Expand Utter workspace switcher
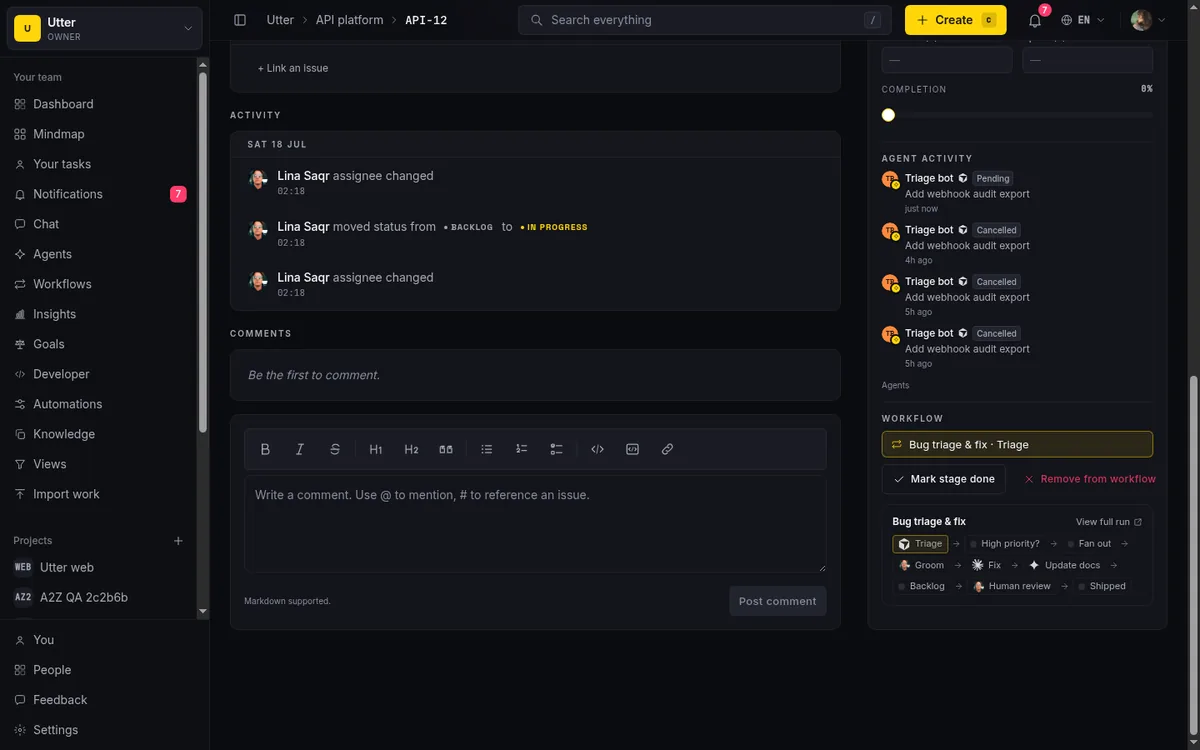 click(x=105, y=28)
